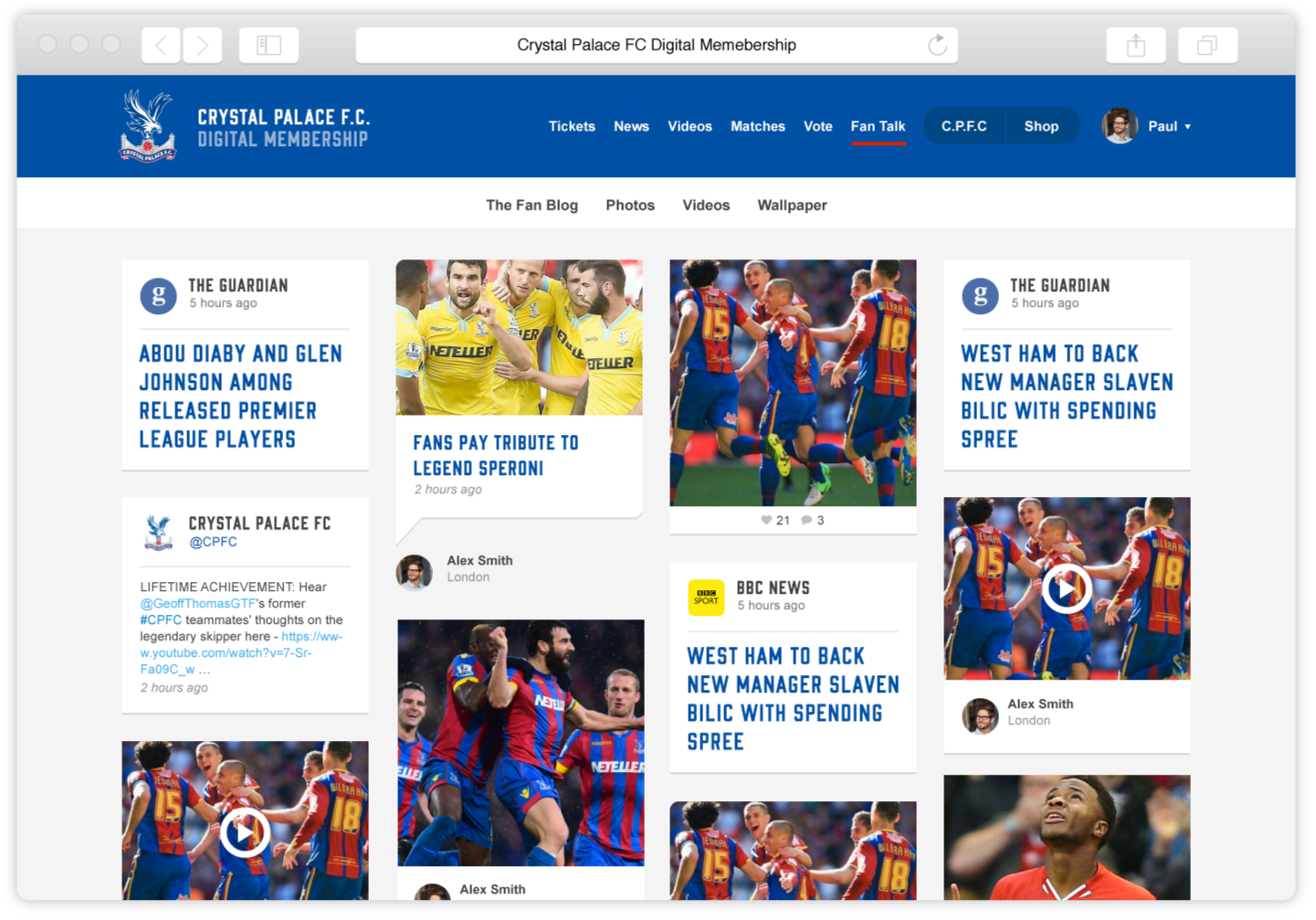Reload the page with the refresh icon
Screen dimensions: 1316x920
click(937, 45)
